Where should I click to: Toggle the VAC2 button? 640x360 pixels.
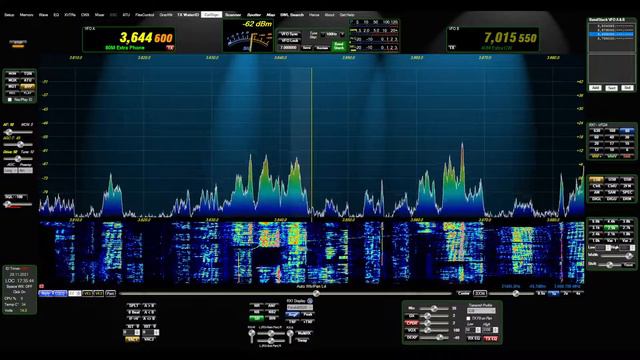[x=149, y=339]
